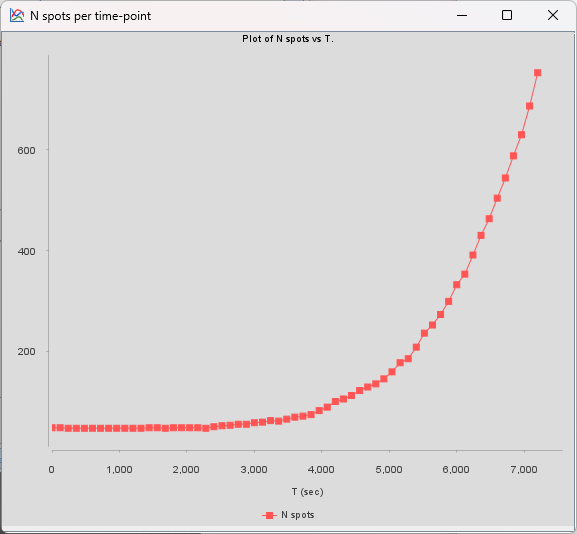This screenshot has height=534, width=577.
Task: Click the T (sec) x-axis label
Action: [x=308, y=492]
